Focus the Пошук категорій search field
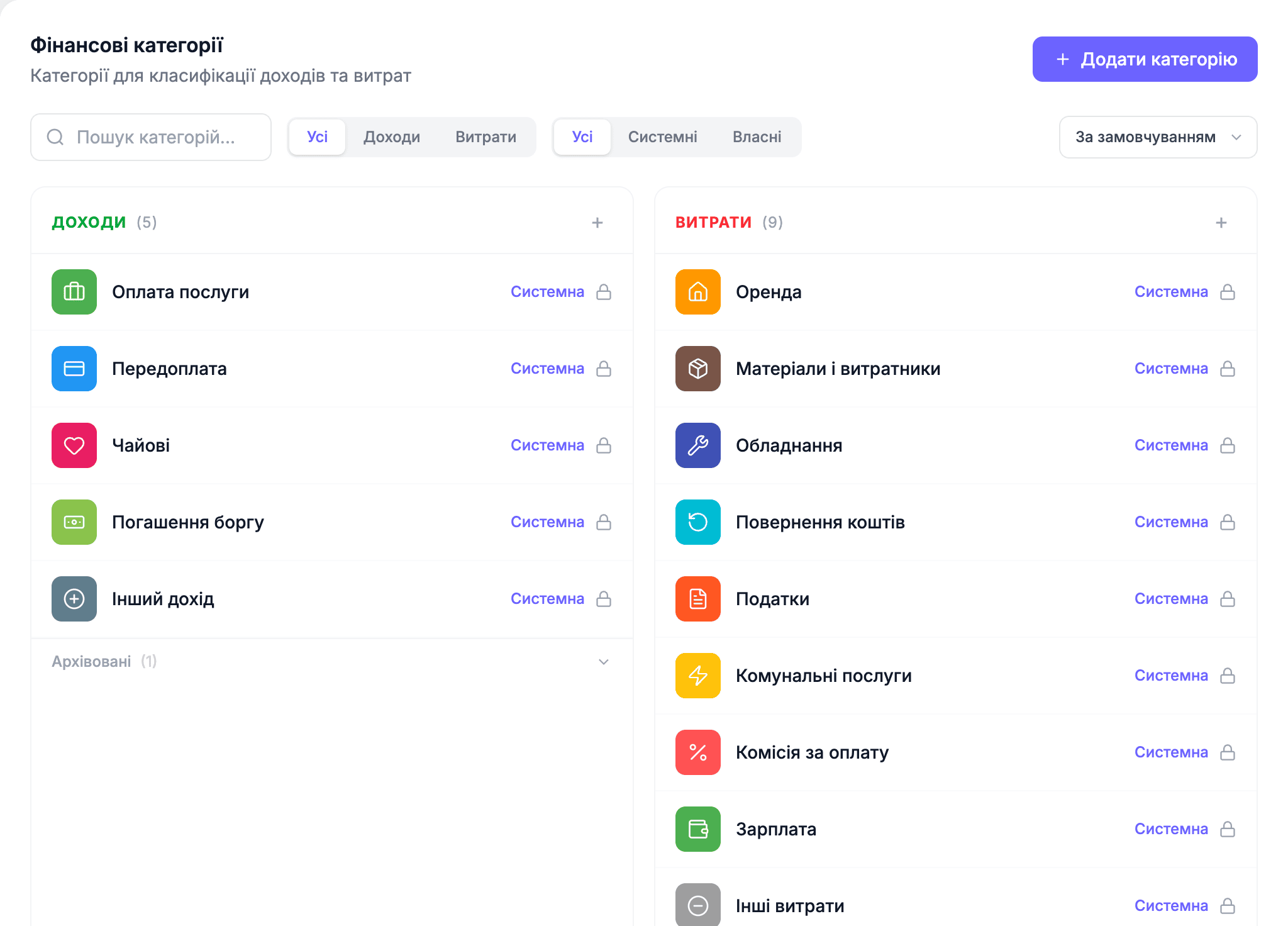 point(151,137)
